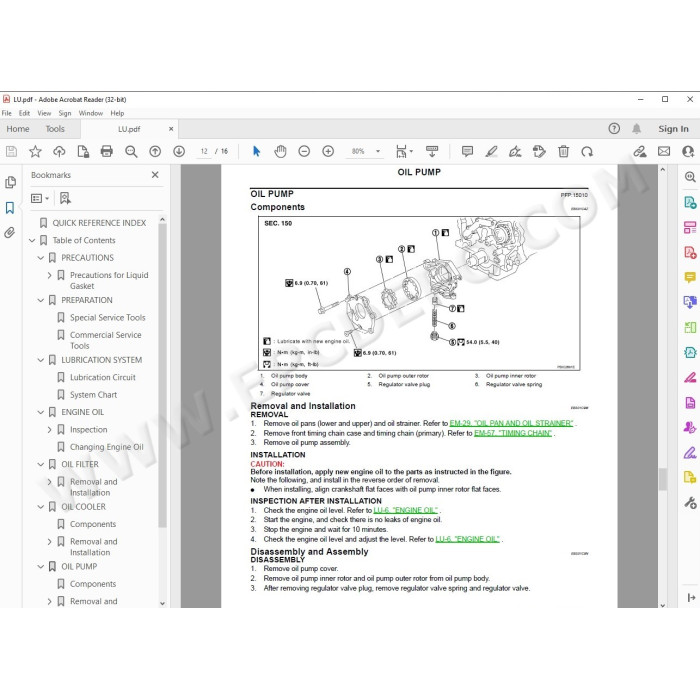Image resolution: width=700 pixels, height=700 pixels.
Task: Zoom in with the plus icon
Action: [x=328, y=151]
